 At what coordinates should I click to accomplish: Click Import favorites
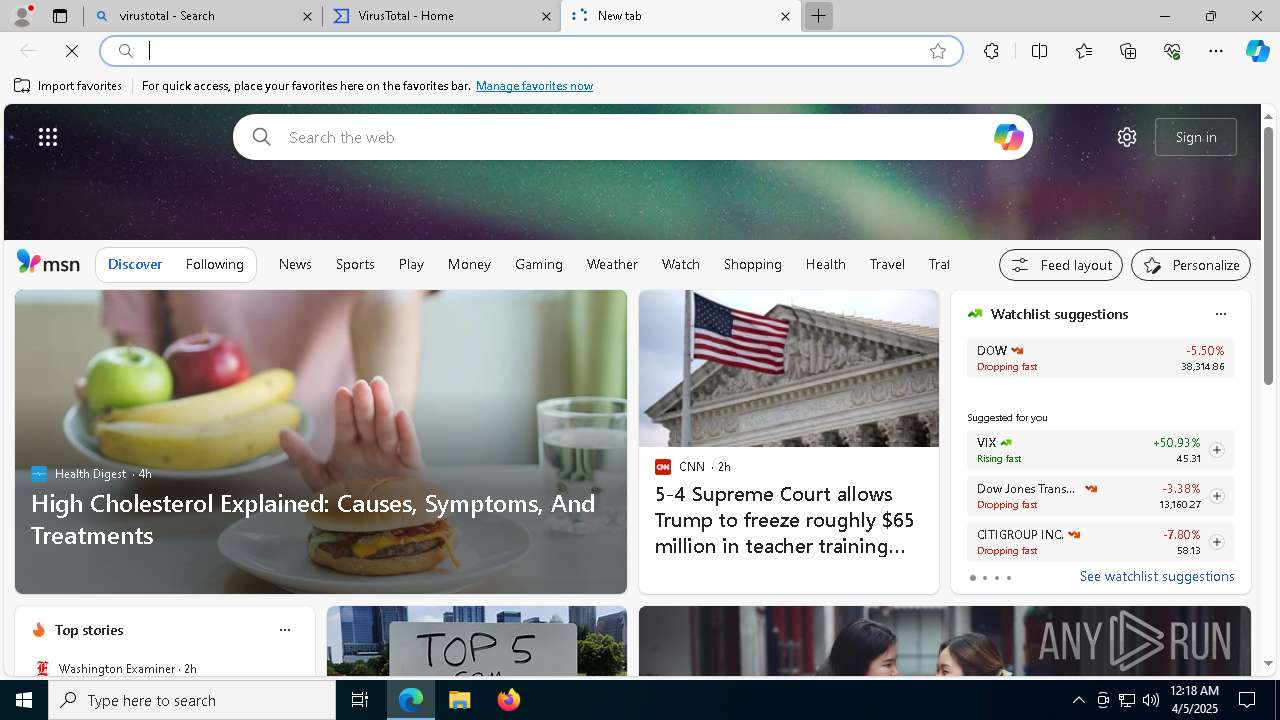68,86
